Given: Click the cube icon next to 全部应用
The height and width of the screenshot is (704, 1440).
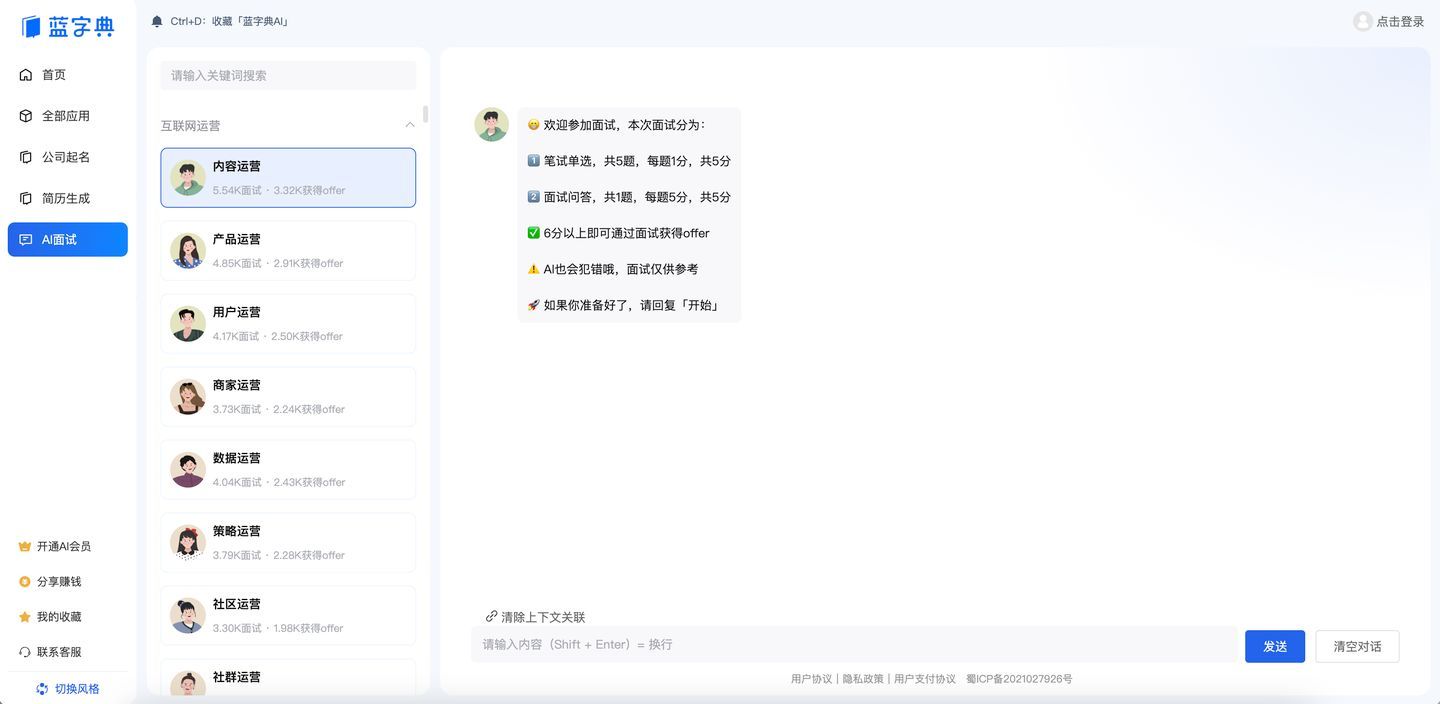Looking at the screenshot, I should point(26,116).
